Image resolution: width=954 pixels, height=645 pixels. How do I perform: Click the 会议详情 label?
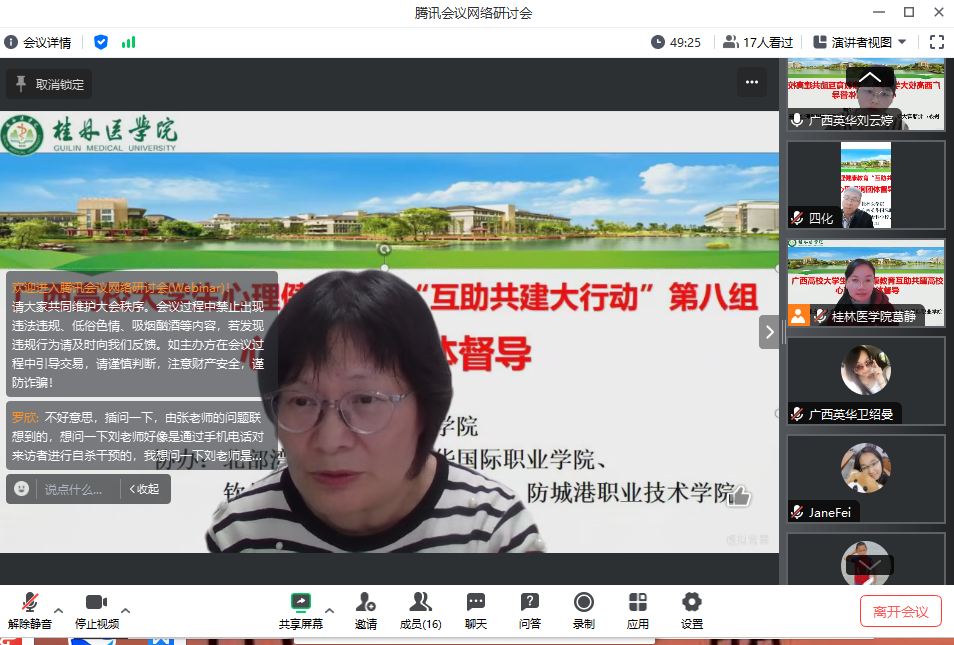click(47, 43)
